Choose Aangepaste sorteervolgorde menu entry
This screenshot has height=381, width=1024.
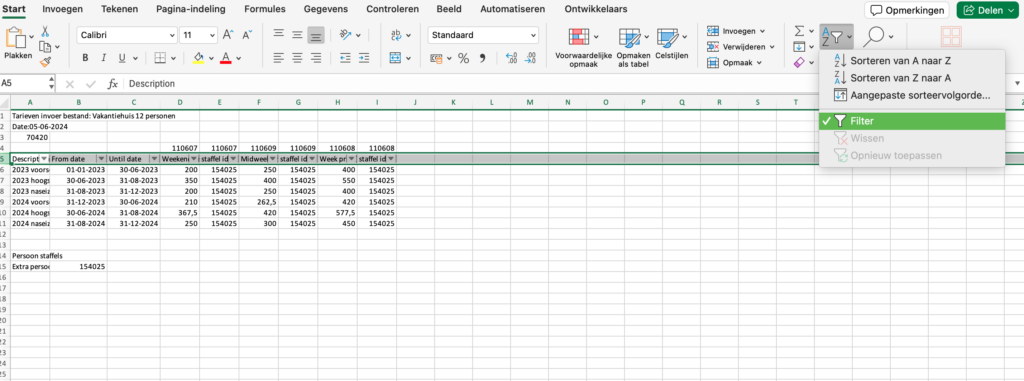tap(912, 95)
